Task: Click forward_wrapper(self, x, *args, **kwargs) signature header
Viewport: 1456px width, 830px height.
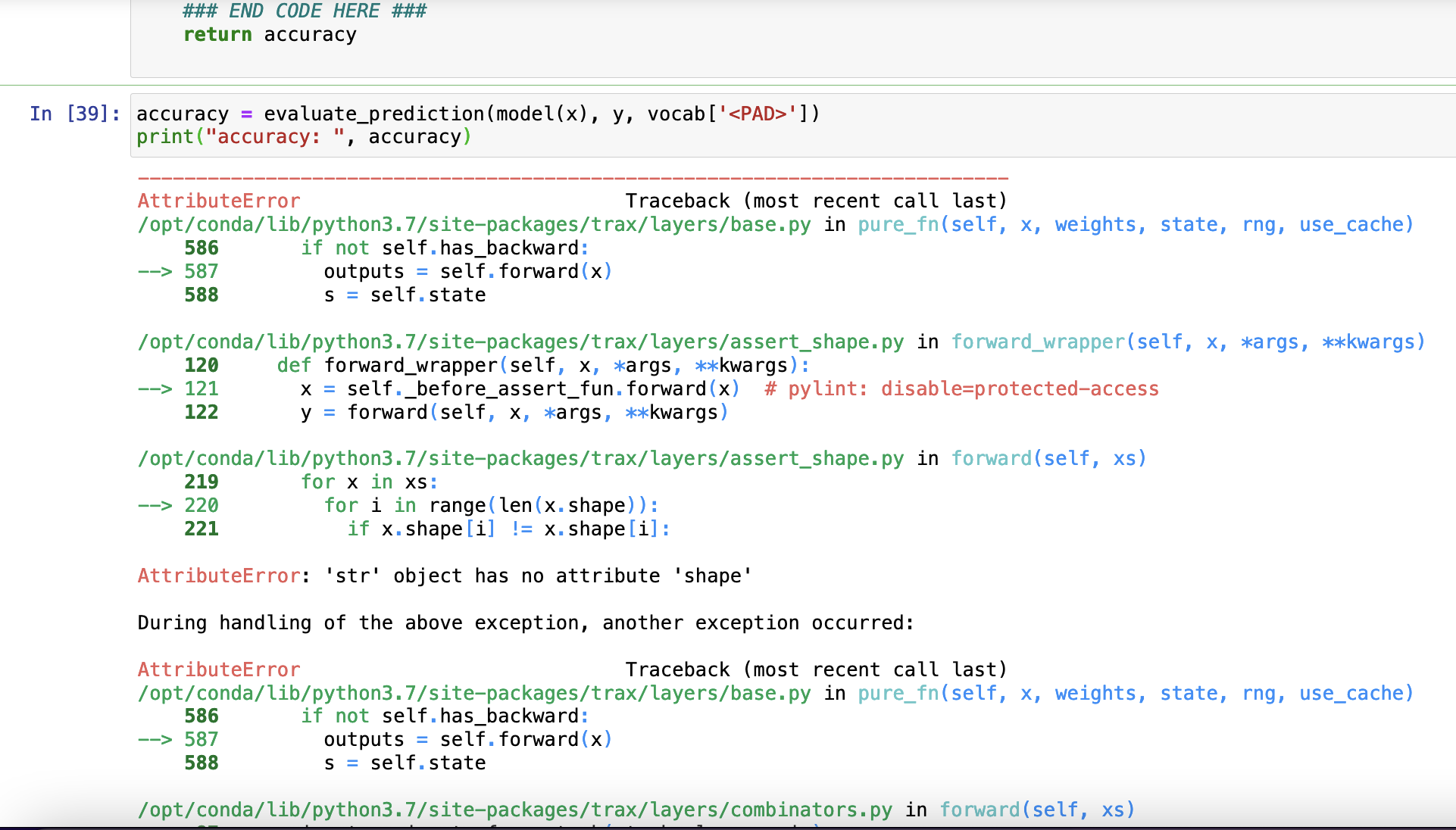Action: (1188, 342)
